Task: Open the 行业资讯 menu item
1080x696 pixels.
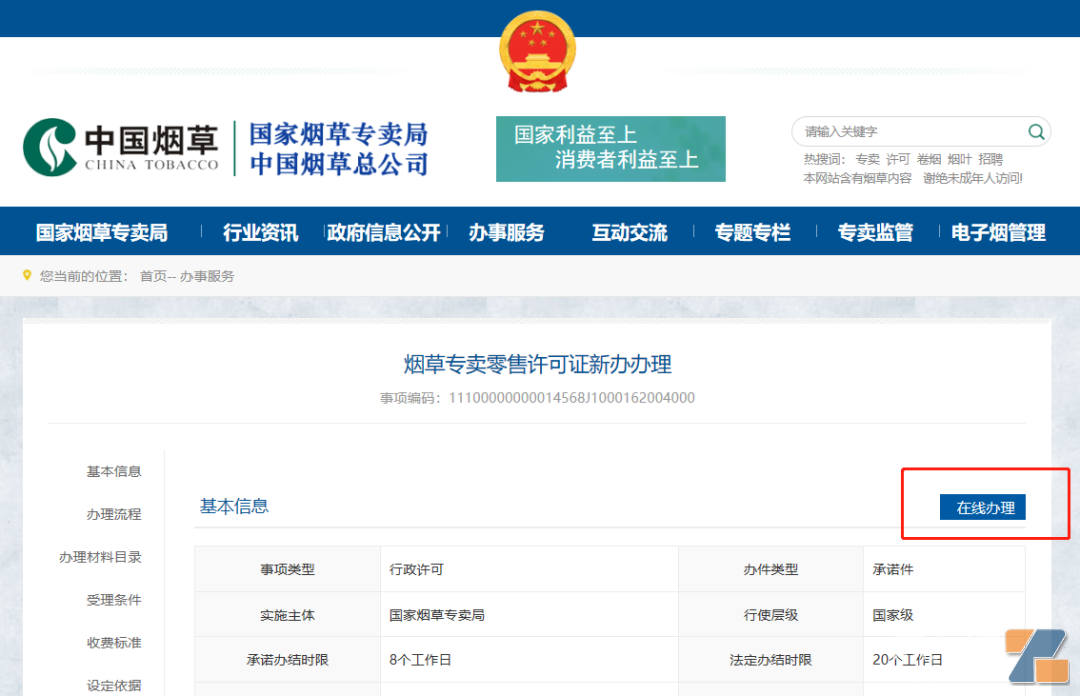Action: click(260, 233)
